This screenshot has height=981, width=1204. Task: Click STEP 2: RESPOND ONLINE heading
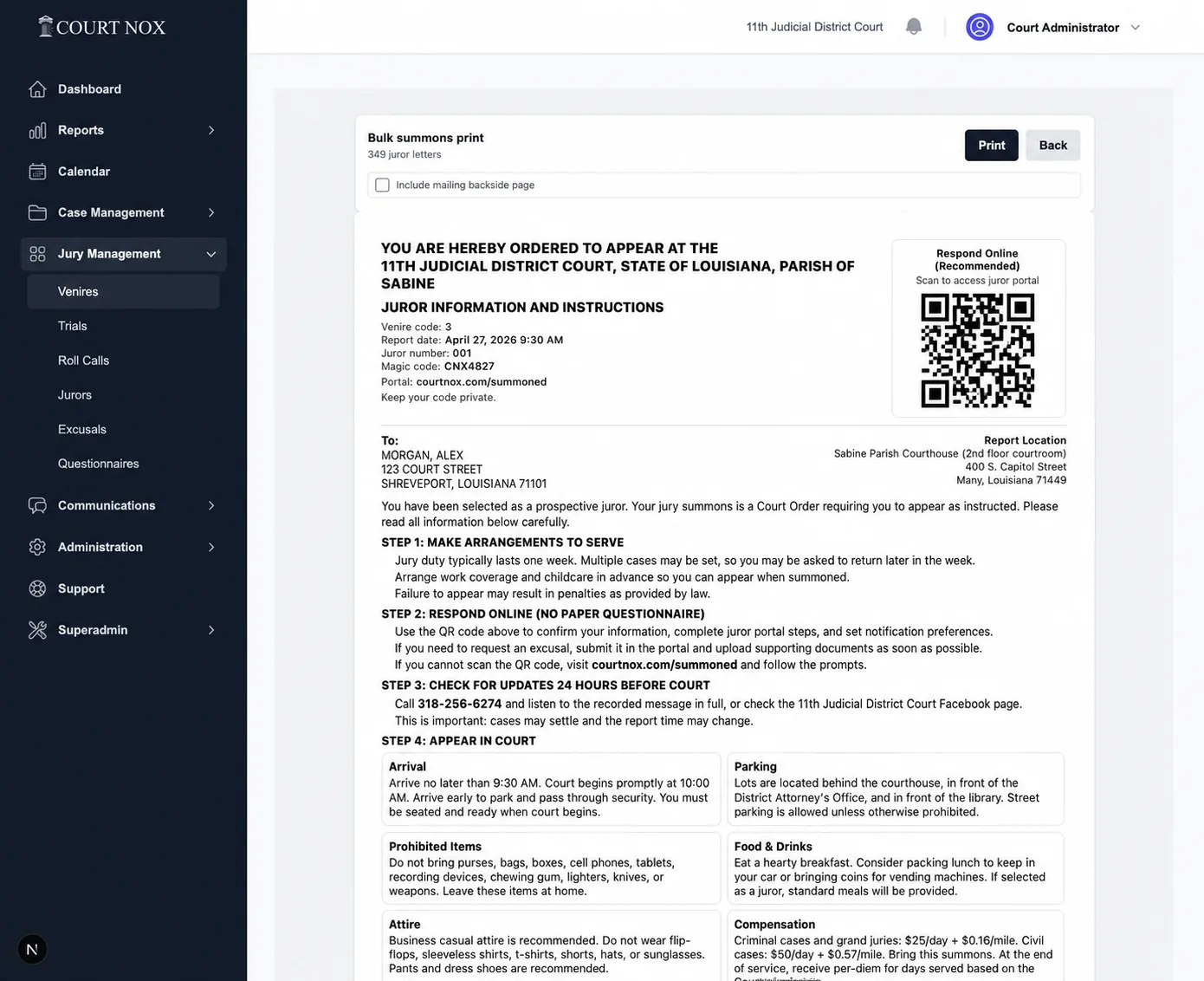pyautogui.click(x=543, y=614)
